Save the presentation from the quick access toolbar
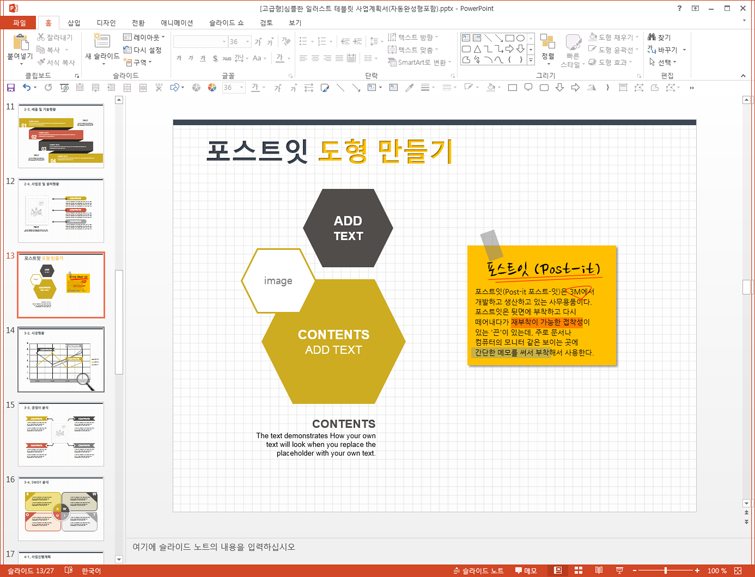This screenshot has height=577, width=755. (x=11, y=88)
